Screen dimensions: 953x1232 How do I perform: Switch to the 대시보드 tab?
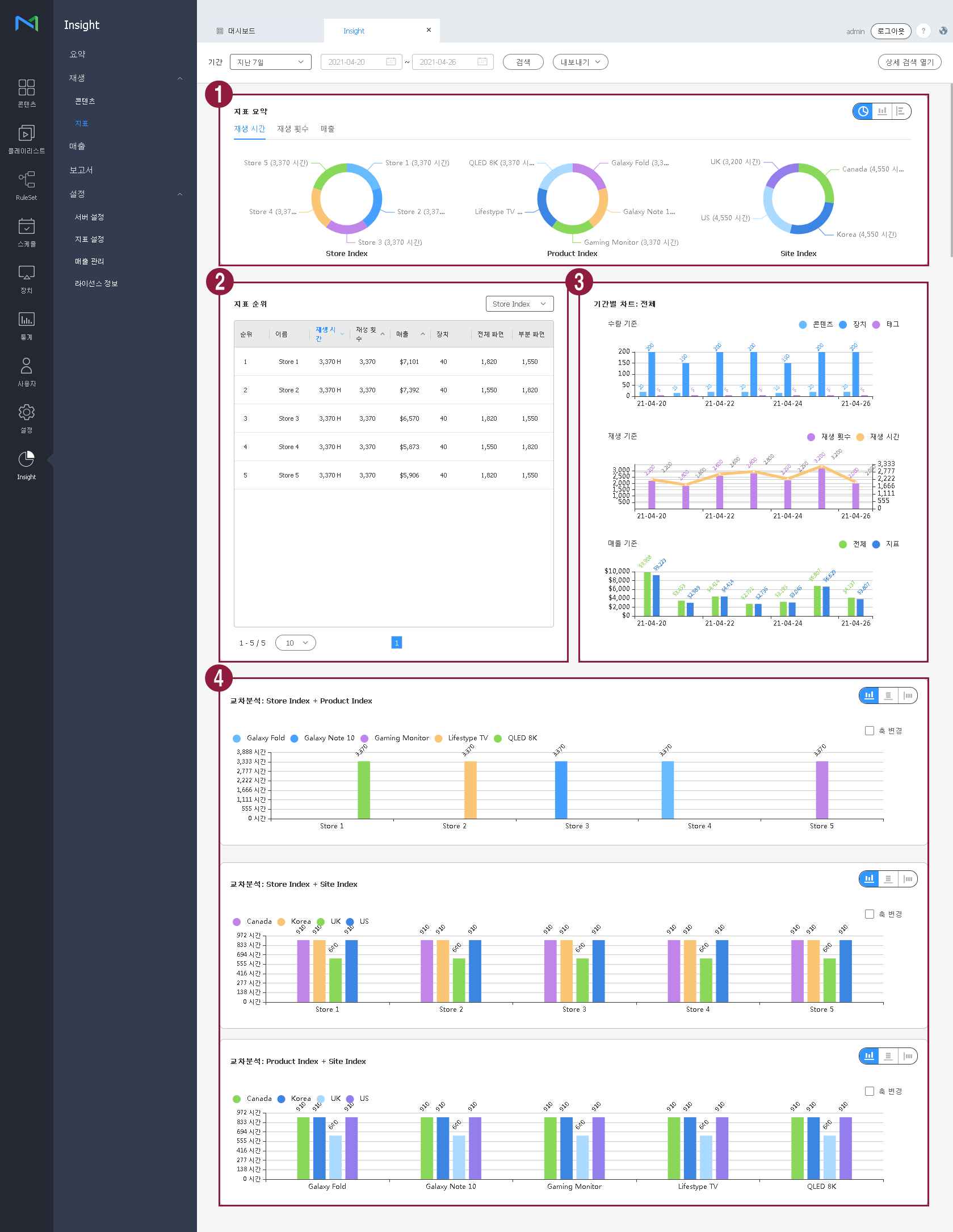242,31
